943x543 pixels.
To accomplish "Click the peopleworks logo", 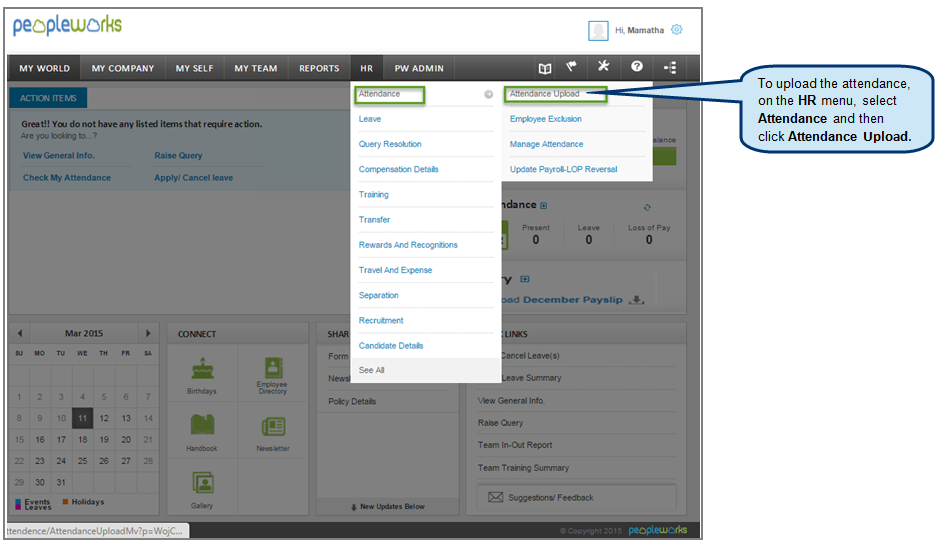I will point(67,25).
